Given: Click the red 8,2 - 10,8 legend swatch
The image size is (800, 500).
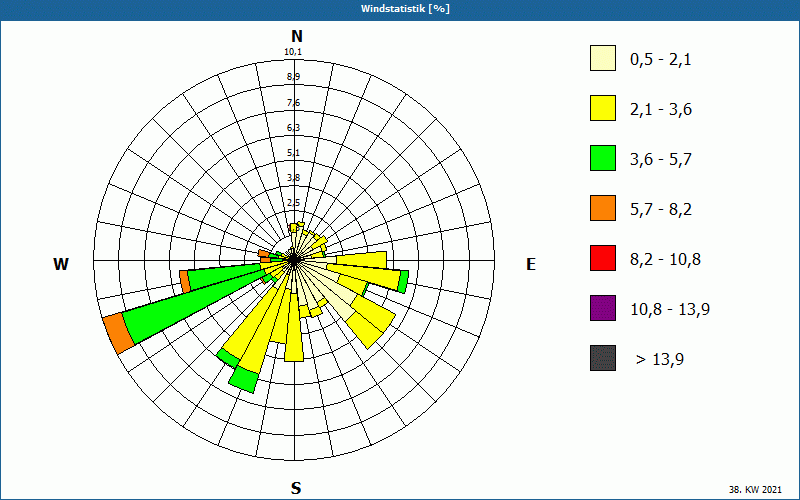Looking at the screenshot, I should pyautogui.click(x=603, y=258).
